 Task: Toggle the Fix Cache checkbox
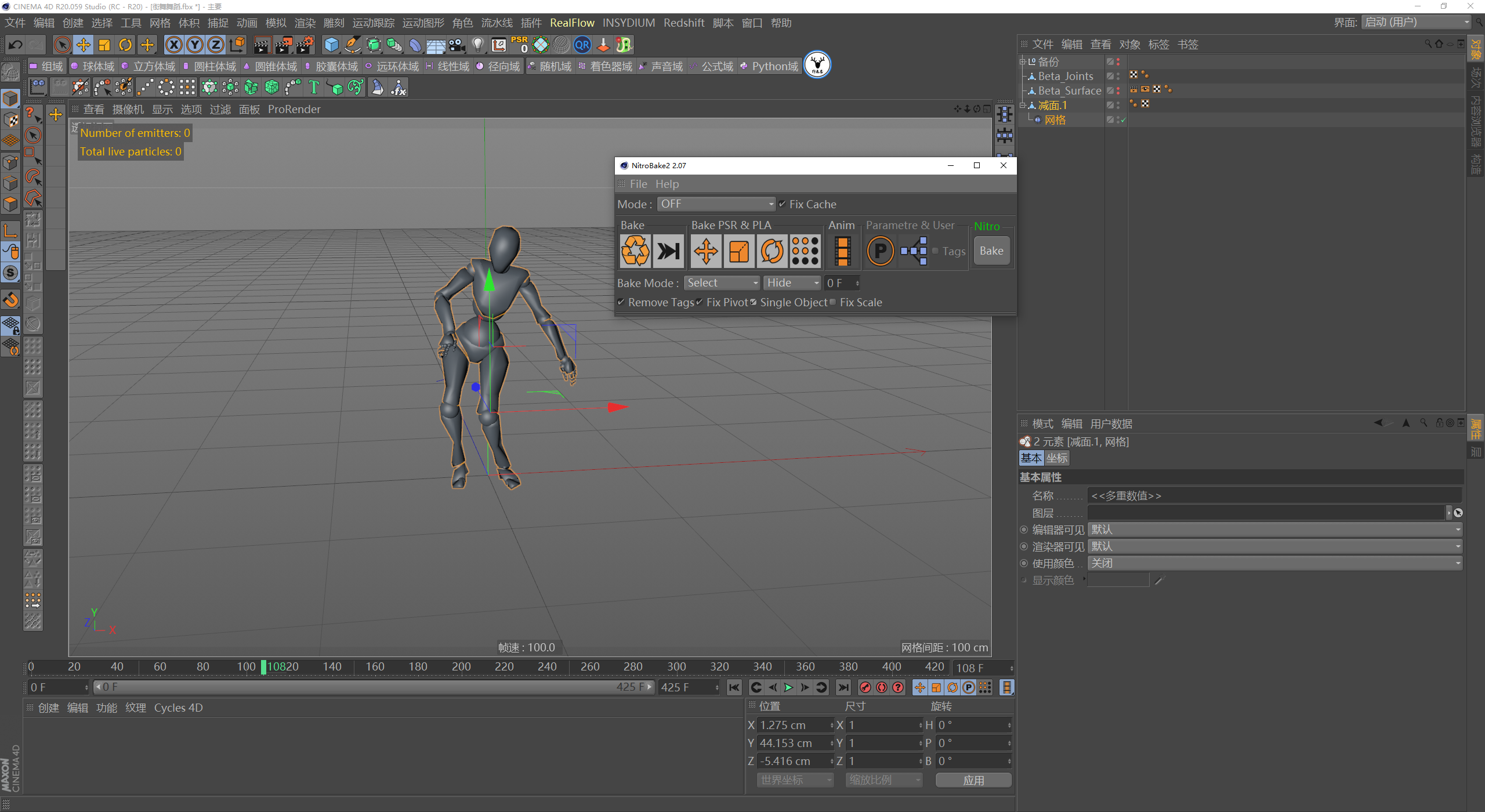783,204
